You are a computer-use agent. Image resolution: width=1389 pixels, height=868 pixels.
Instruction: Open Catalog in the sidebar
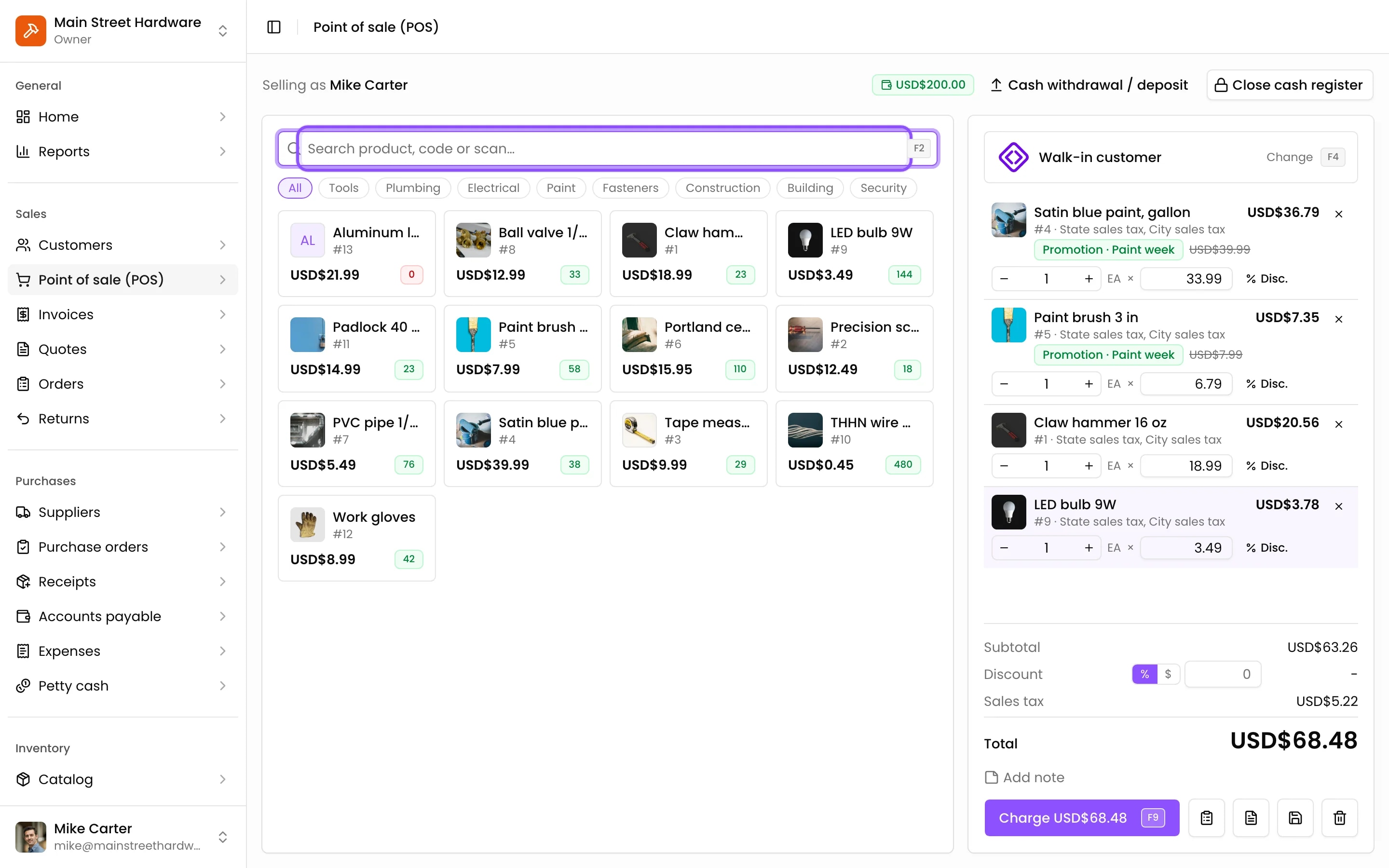[123, 779]
